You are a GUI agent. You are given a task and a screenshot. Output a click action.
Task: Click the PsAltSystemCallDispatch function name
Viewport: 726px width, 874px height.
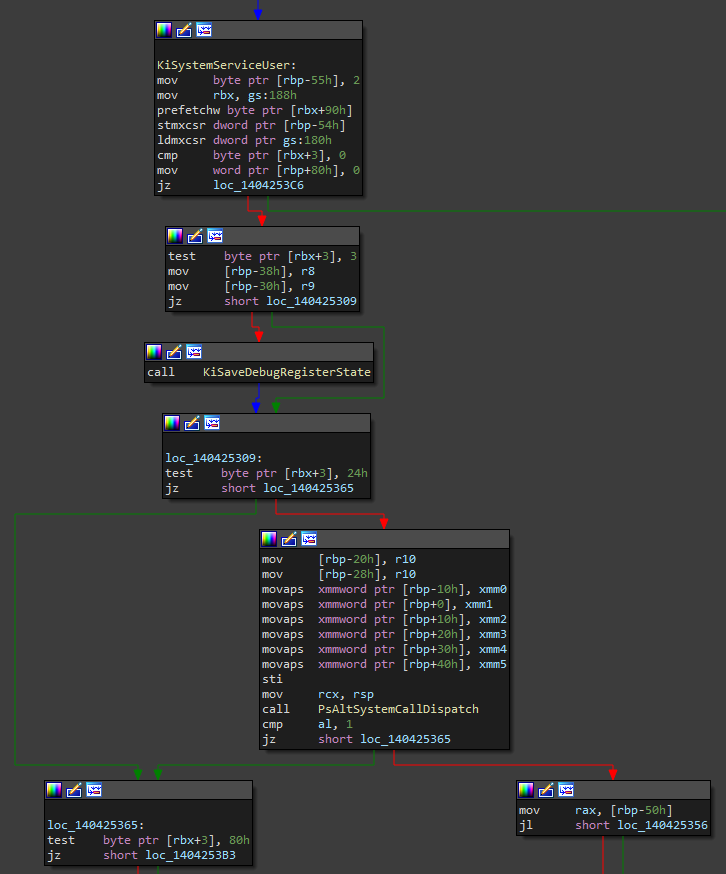click(x=398, y=709)
